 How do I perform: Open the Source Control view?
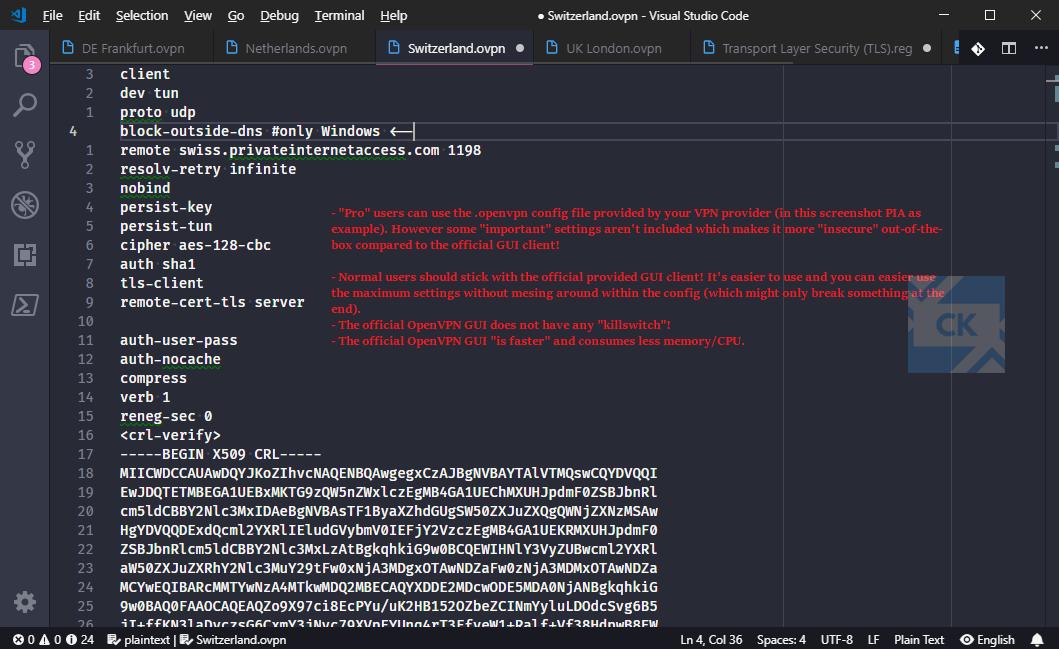25,155
